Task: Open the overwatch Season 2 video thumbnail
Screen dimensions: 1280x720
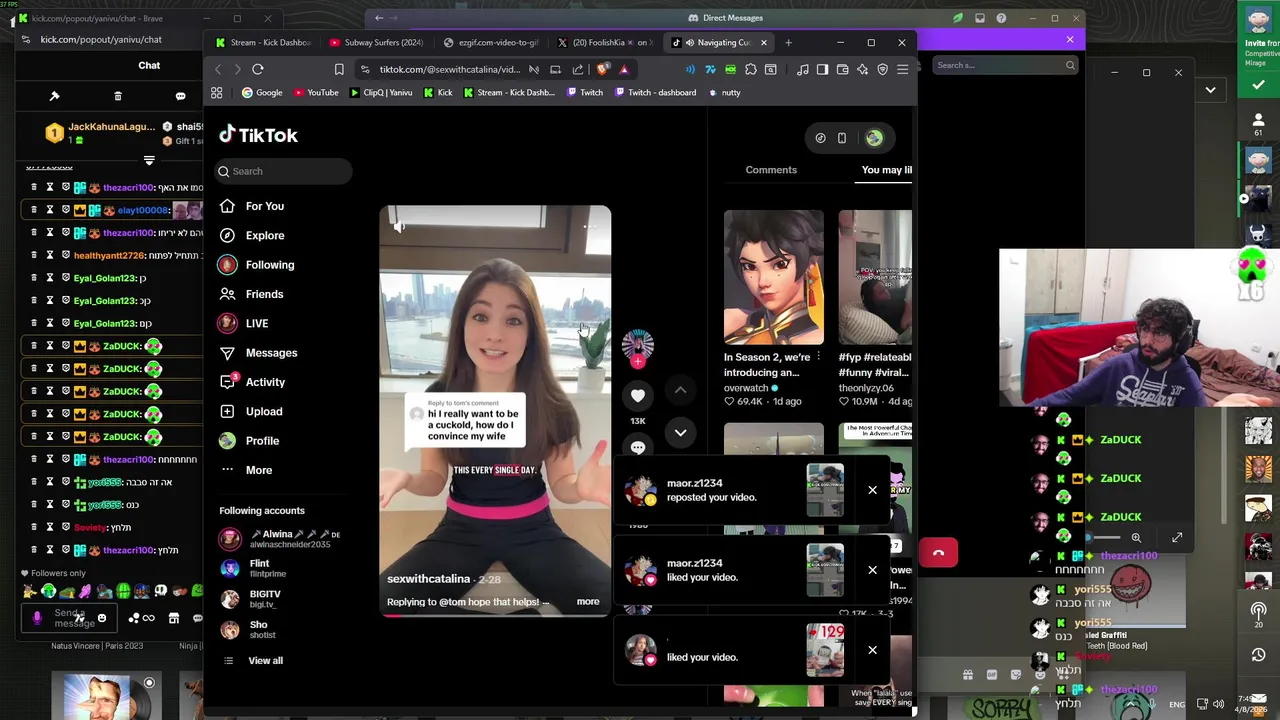Action: click(x=774, y=277)
